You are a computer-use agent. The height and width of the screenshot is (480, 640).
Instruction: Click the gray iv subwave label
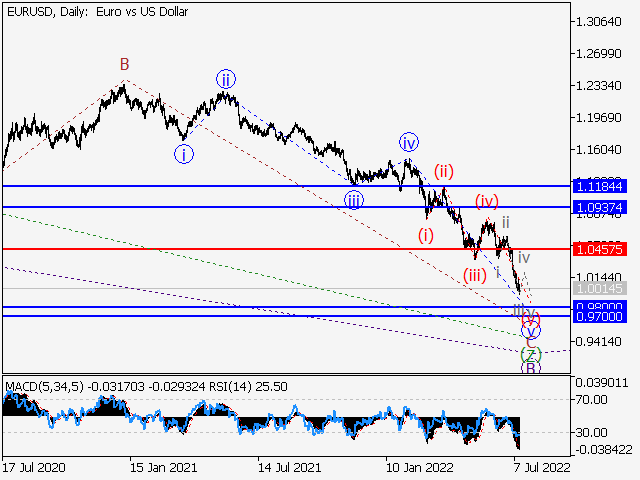[x=524, y=258]
